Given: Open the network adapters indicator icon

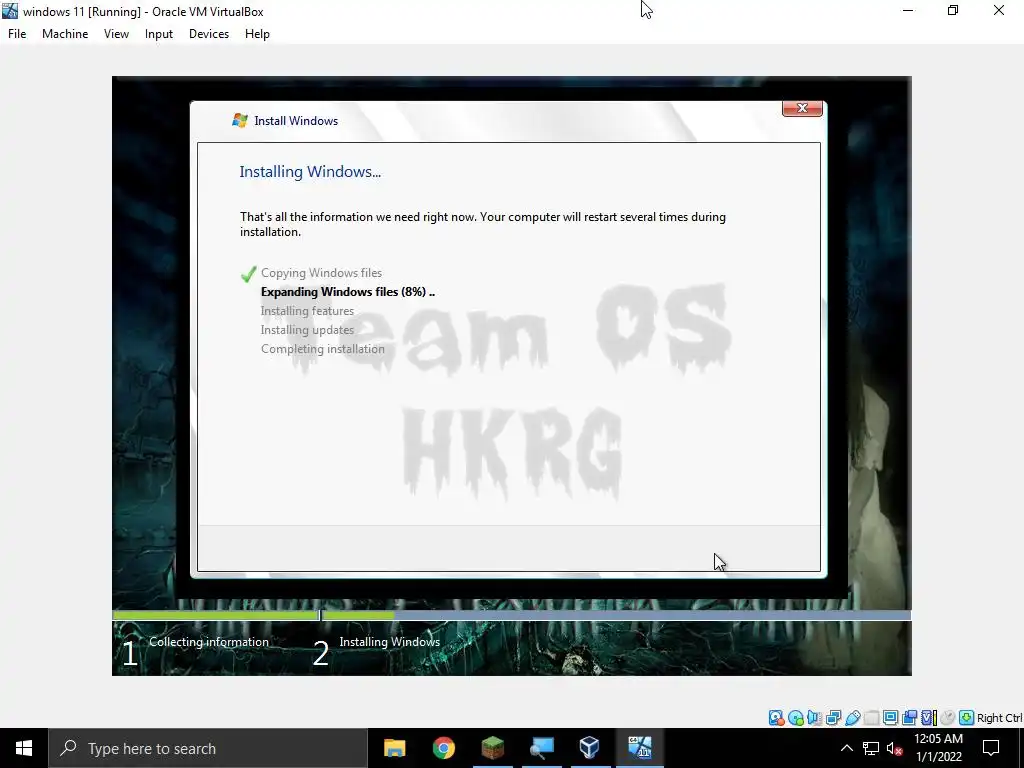Looking at the screenshot, I should point(833,718).
